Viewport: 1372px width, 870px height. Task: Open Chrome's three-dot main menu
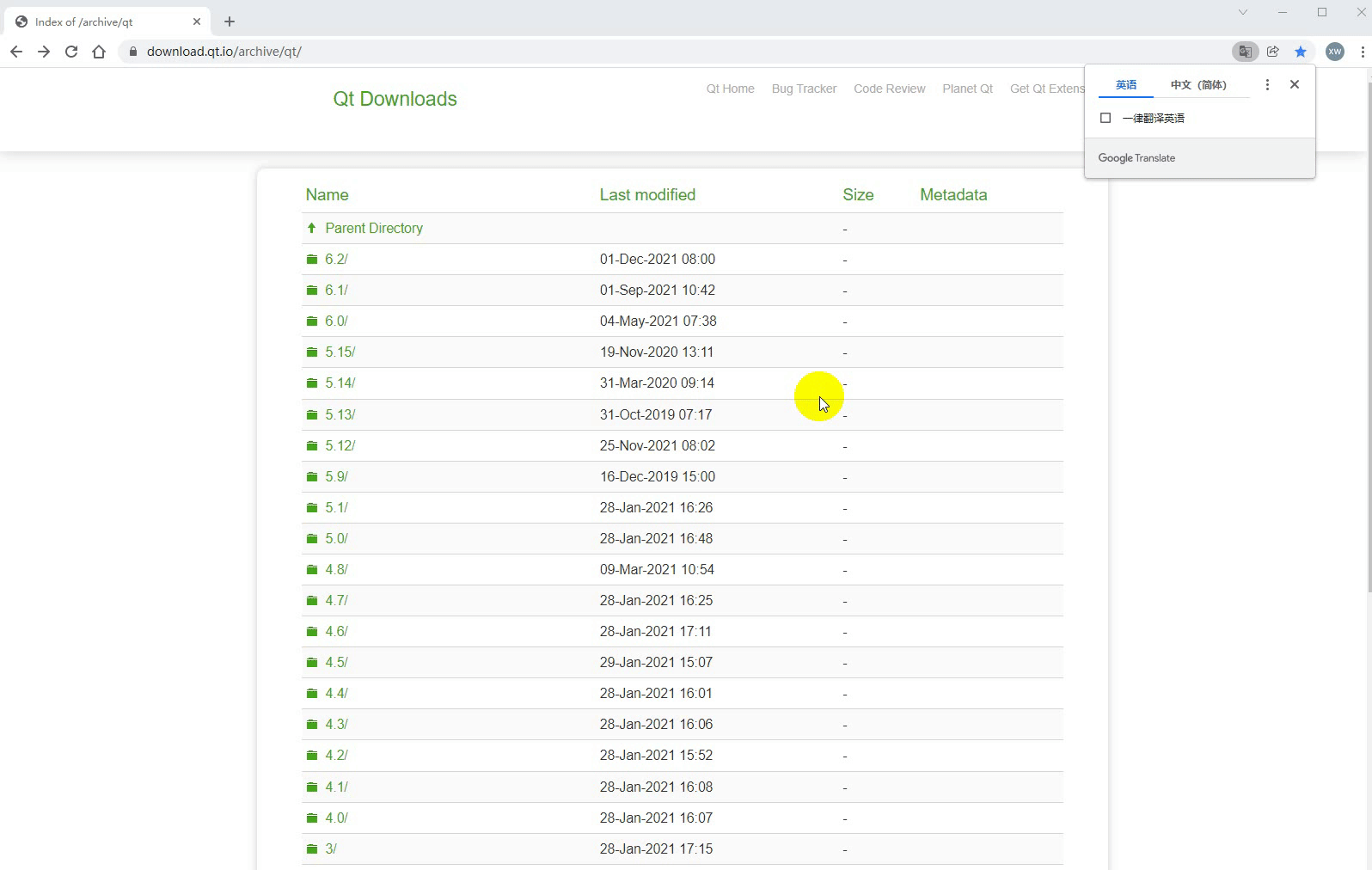(x=1363, y=52)
